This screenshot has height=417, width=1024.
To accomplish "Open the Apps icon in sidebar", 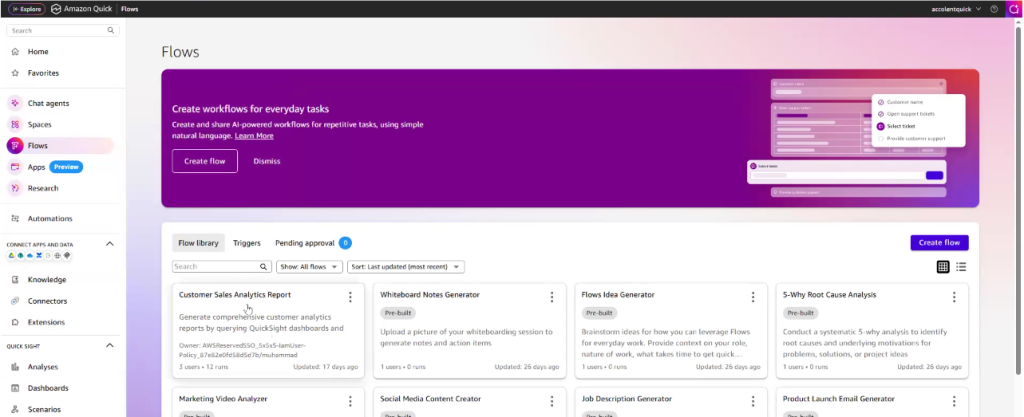I will pos(15,167).
